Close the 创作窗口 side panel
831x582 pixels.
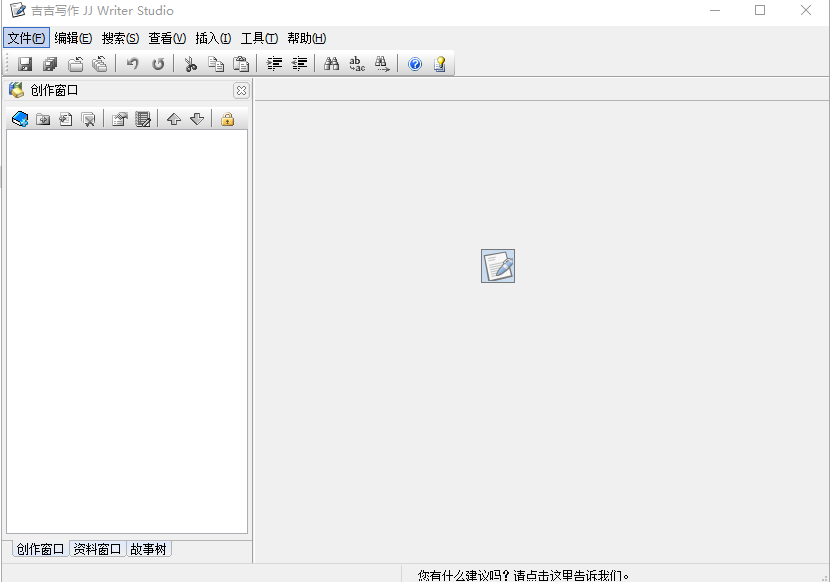pos(241,91)
